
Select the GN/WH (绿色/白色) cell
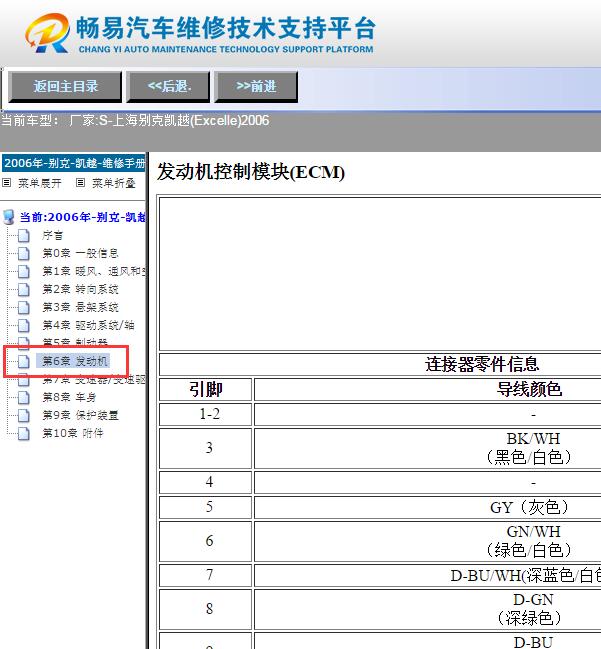428,541
